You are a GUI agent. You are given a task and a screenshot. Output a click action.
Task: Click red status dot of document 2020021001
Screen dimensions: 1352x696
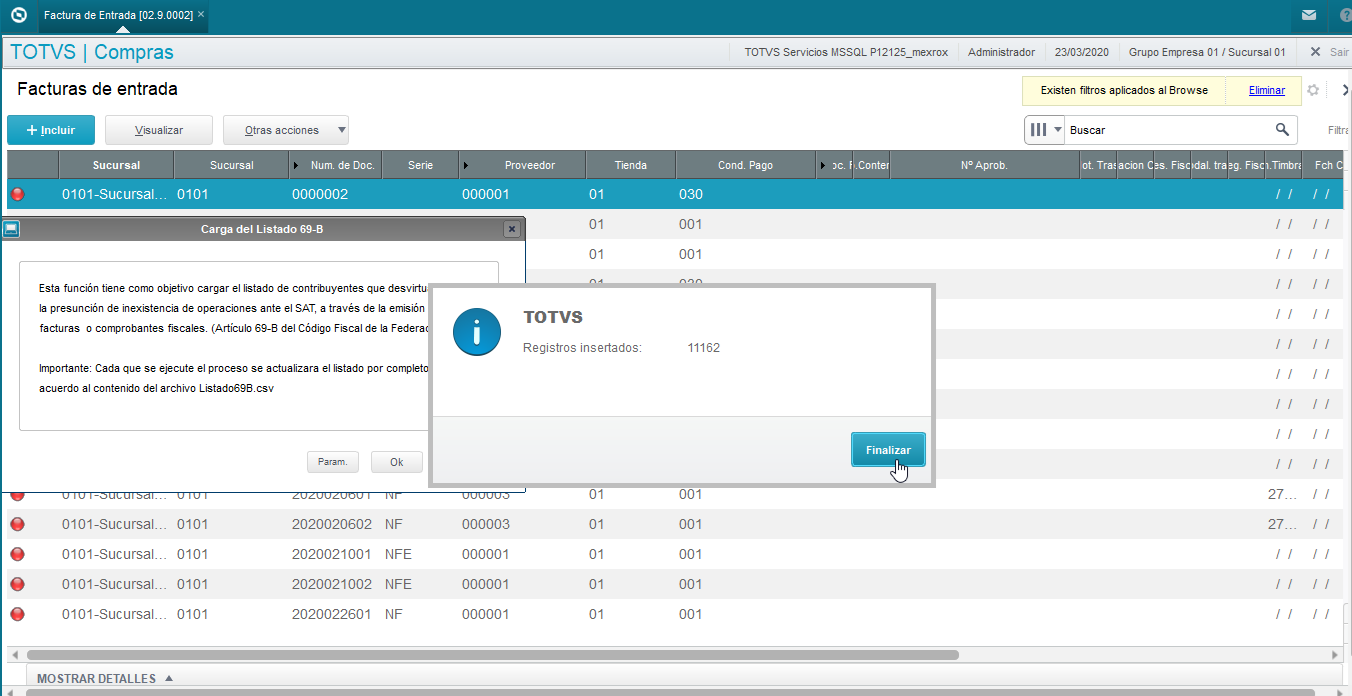click(17, 554)
